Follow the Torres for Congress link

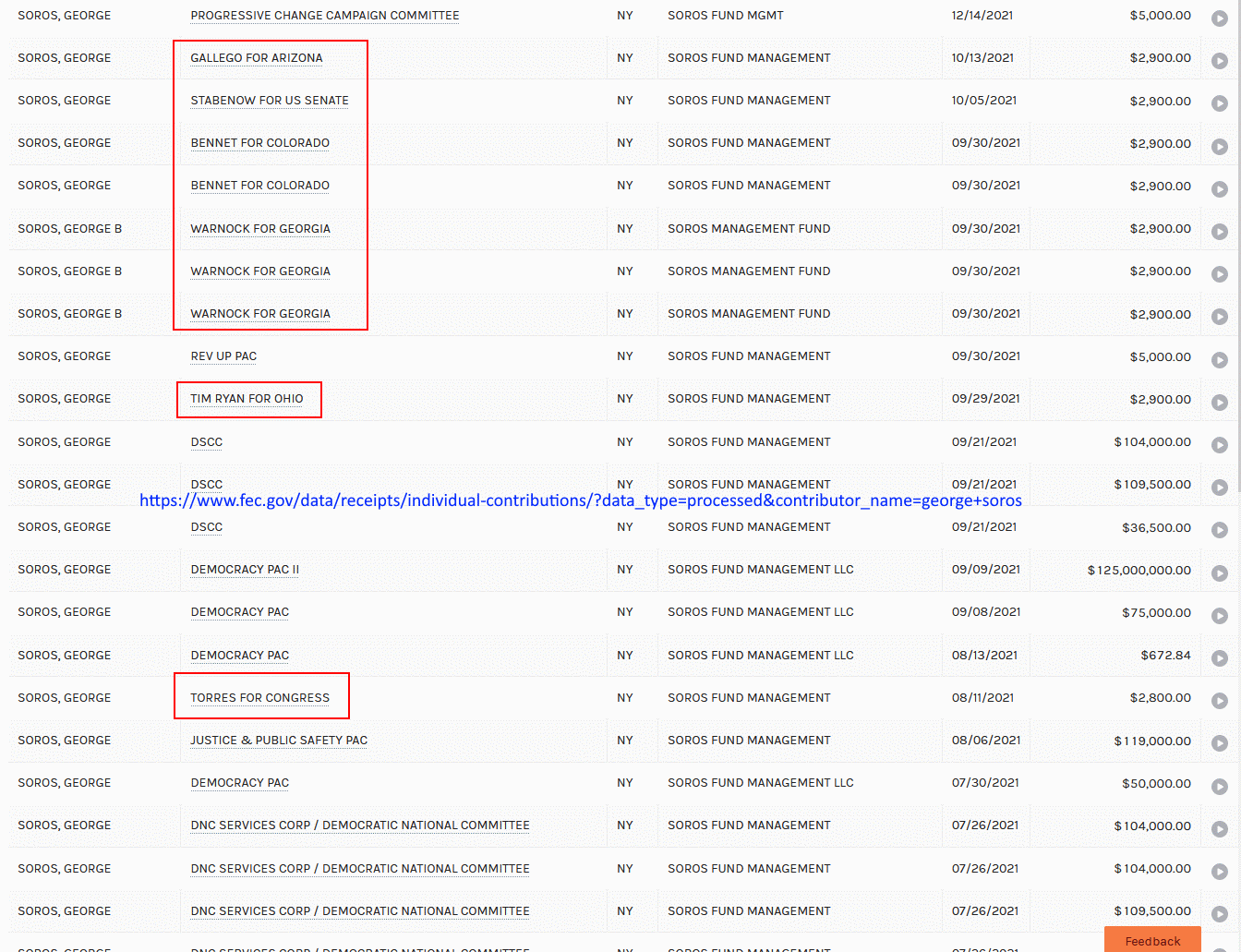click(260, 698)
